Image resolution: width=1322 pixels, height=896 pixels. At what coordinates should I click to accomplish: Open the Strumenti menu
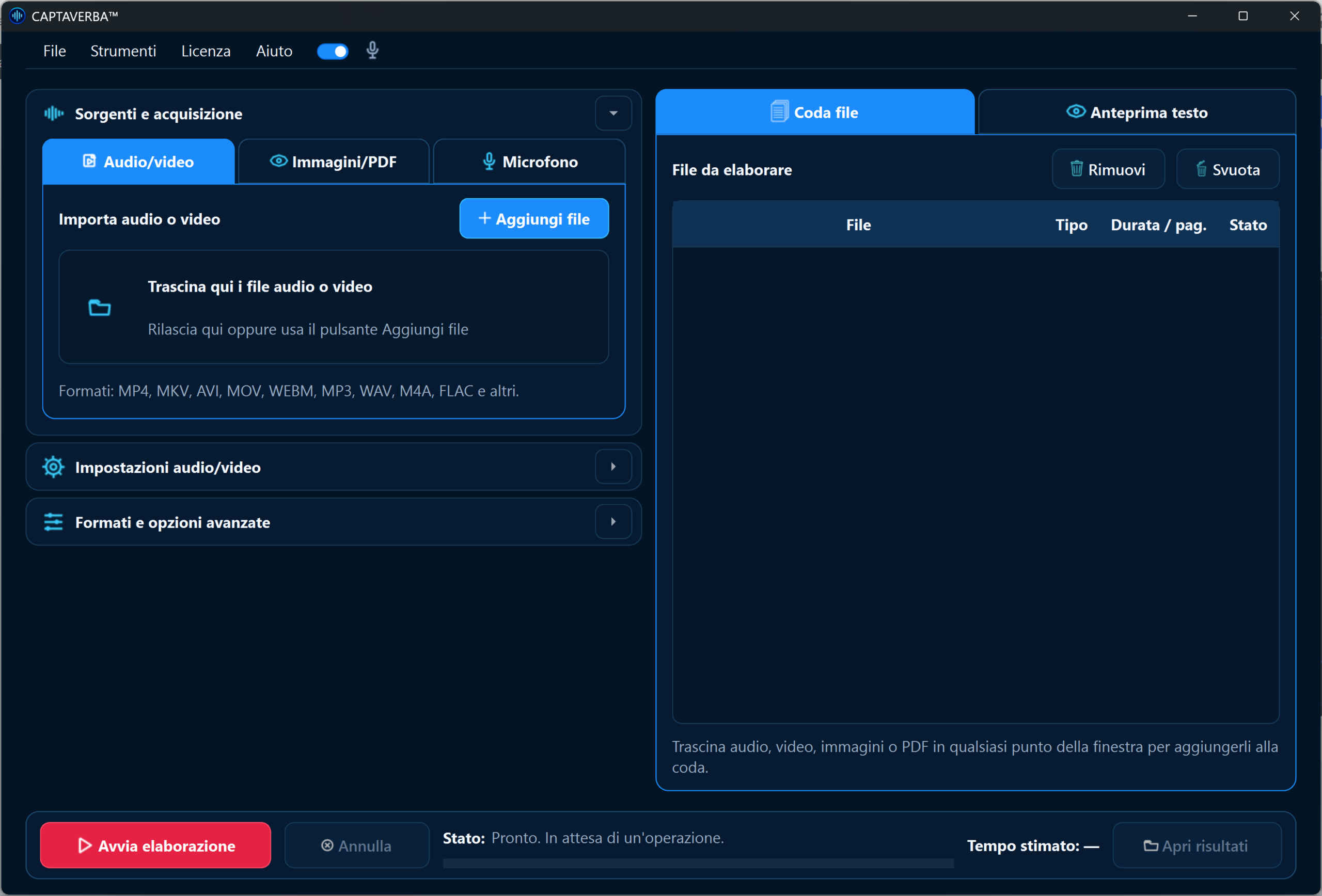coord(123,51)
